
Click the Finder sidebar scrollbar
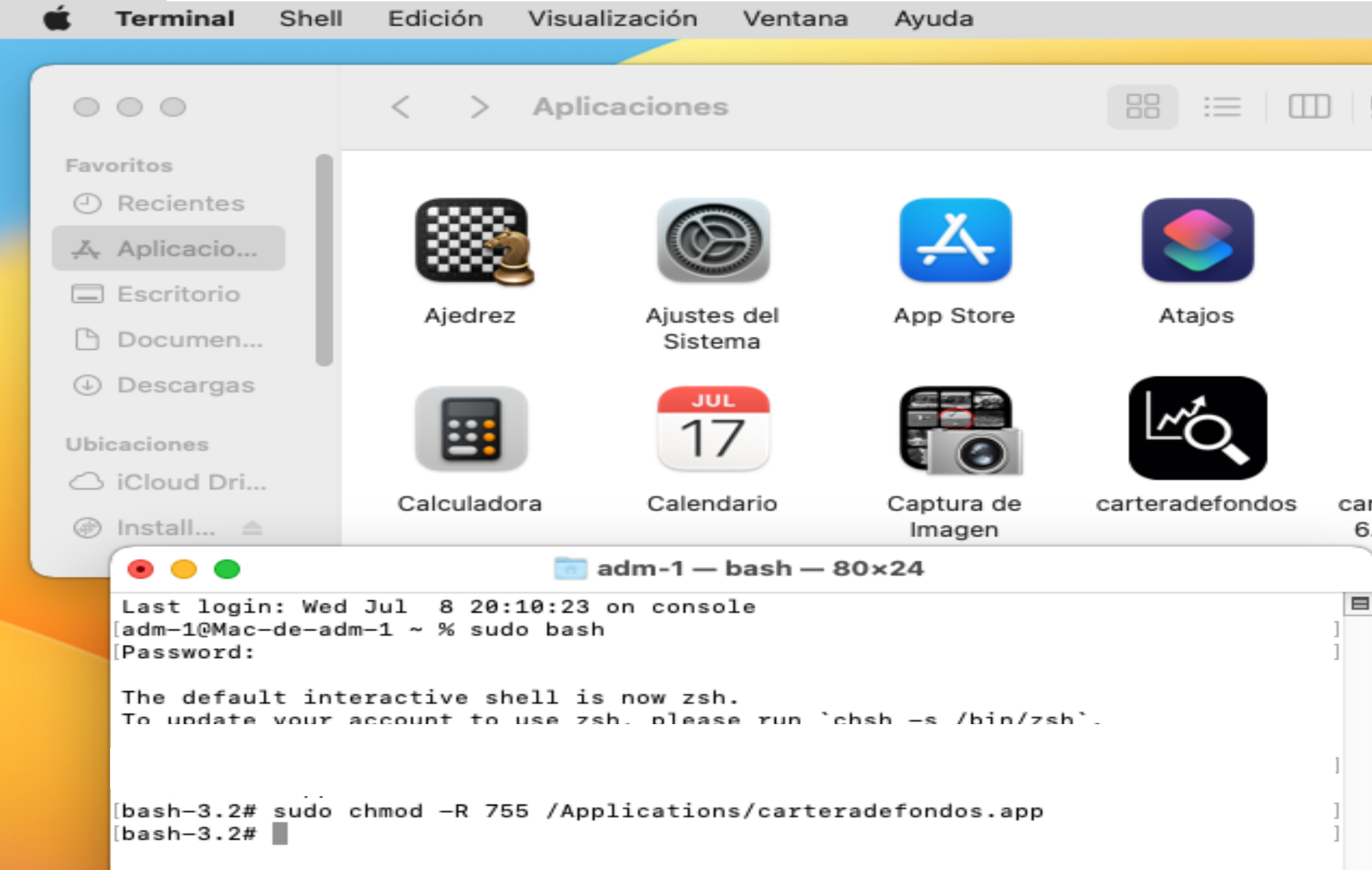(325, 259)
